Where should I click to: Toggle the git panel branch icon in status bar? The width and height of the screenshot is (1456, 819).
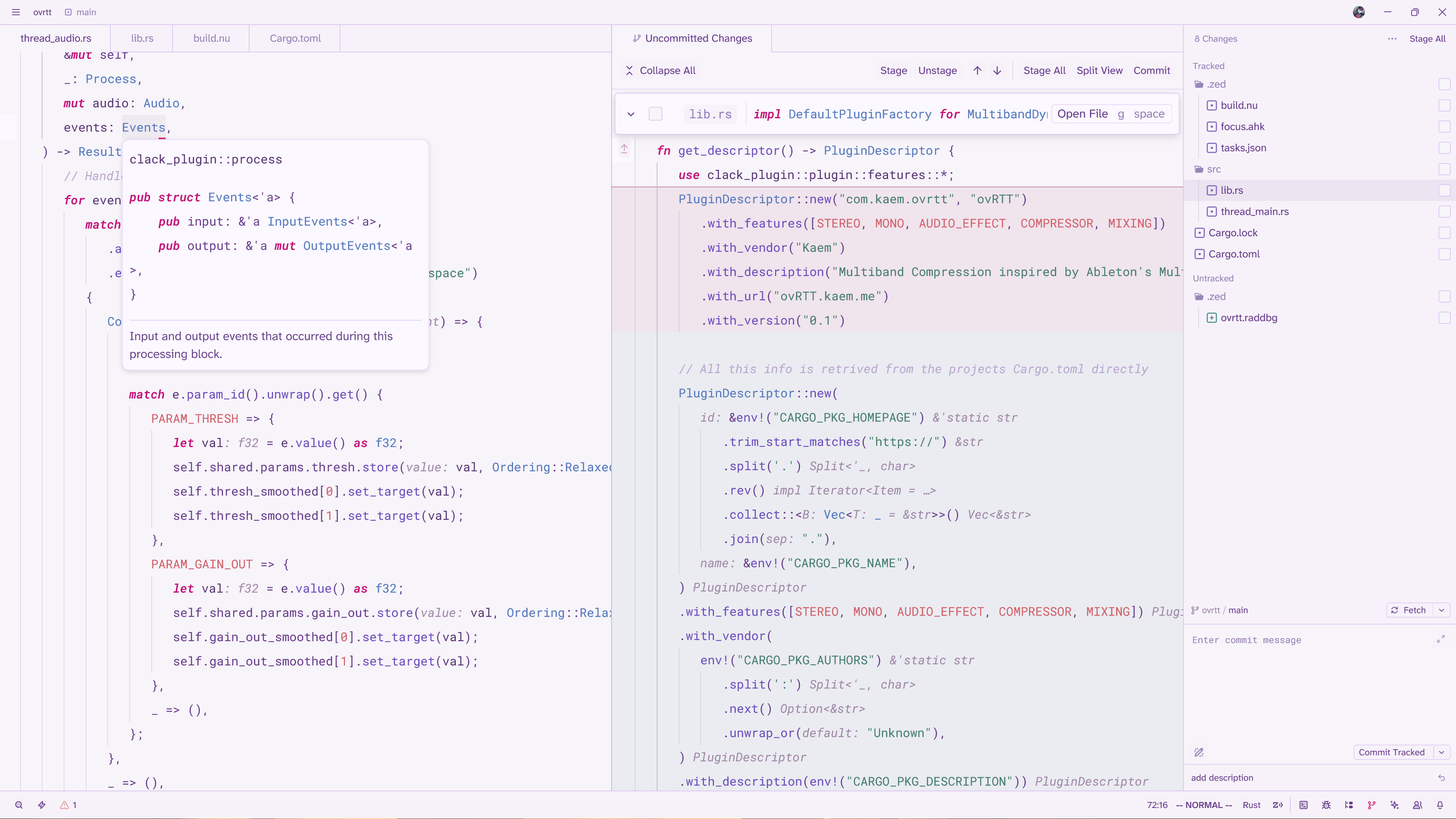point(1372,805)
